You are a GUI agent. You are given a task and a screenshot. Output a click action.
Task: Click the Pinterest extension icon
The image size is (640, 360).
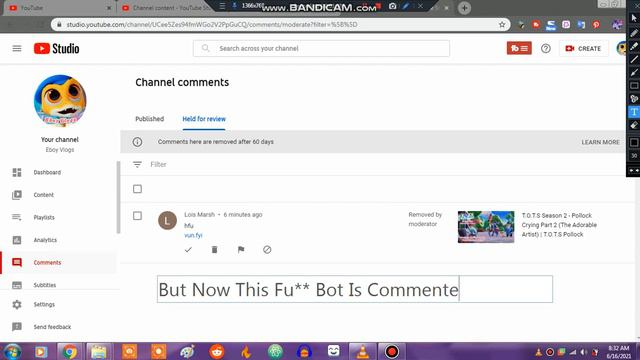point(596,24)
